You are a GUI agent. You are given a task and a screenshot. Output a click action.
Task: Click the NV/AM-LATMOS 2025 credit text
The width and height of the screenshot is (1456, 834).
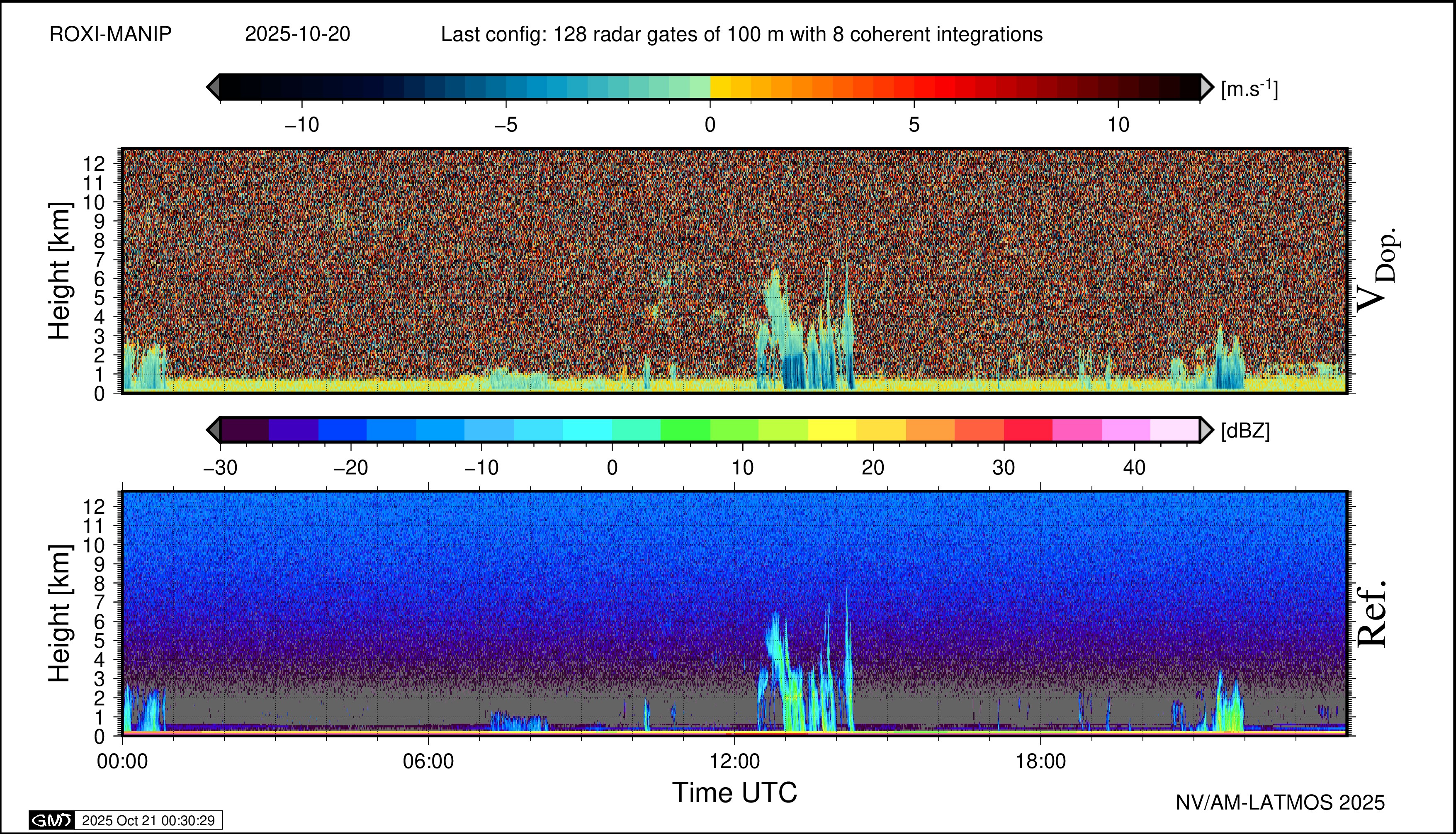click(1280, 802)
